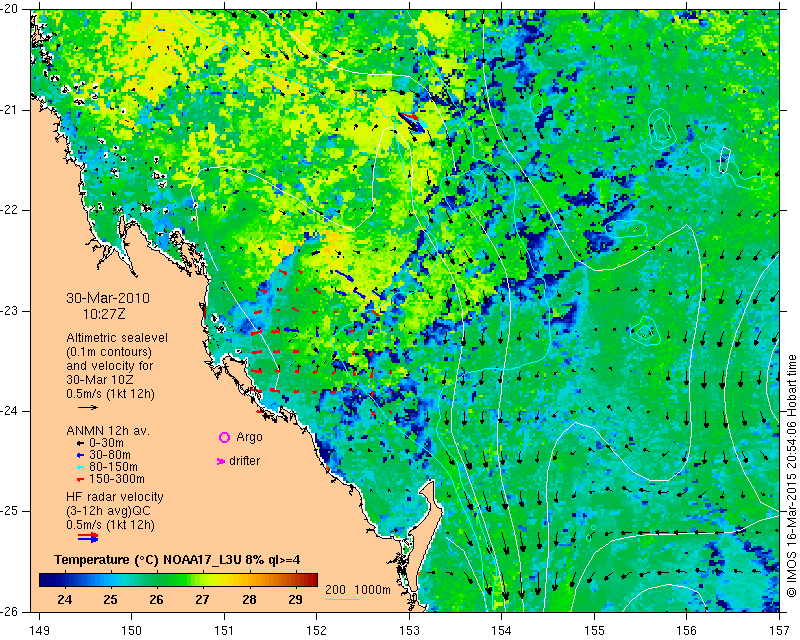Viewport: 800px width, 640px height.
Task: Click the '30-80m' depth label
Action: (x=110, y=455)
